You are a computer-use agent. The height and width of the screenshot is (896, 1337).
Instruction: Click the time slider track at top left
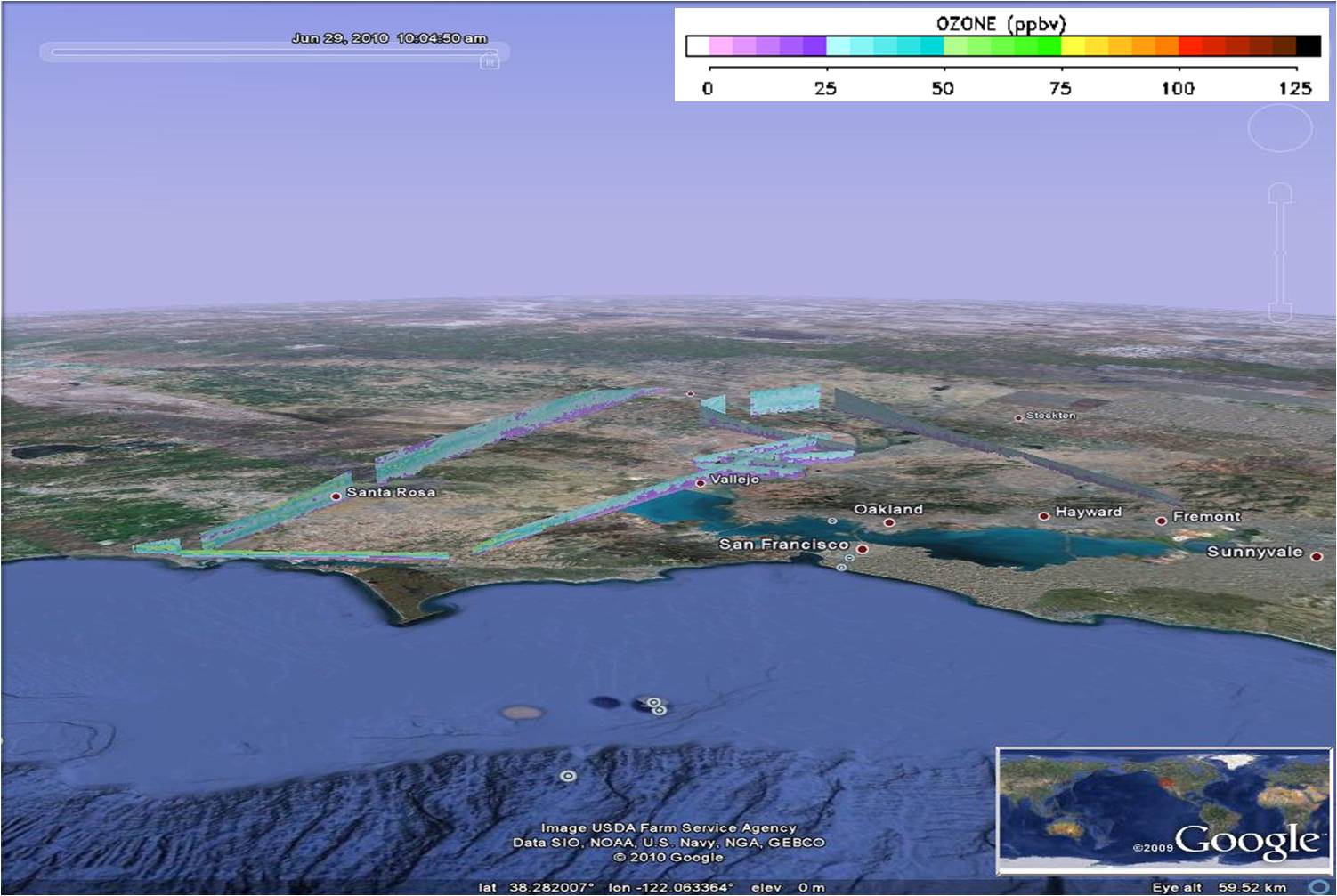coord(274,52)
